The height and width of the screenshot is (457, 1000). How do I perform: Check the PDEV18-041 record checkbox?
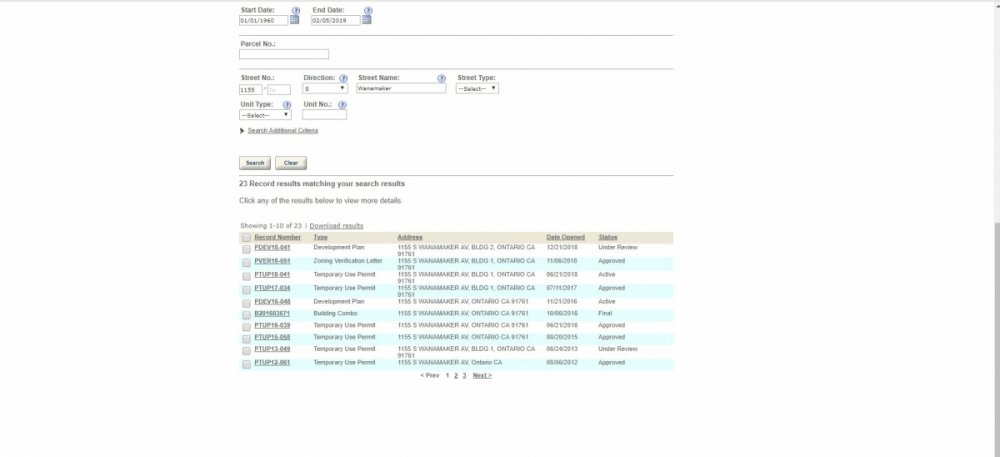pos(246,249)
